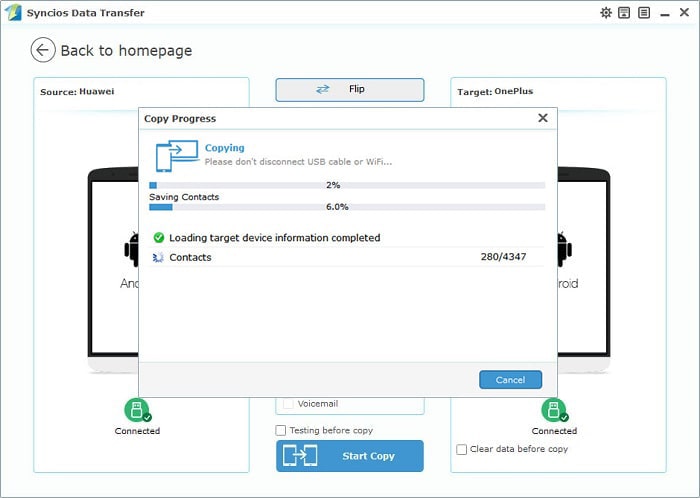Click the Flip button

tap(350, 90)
